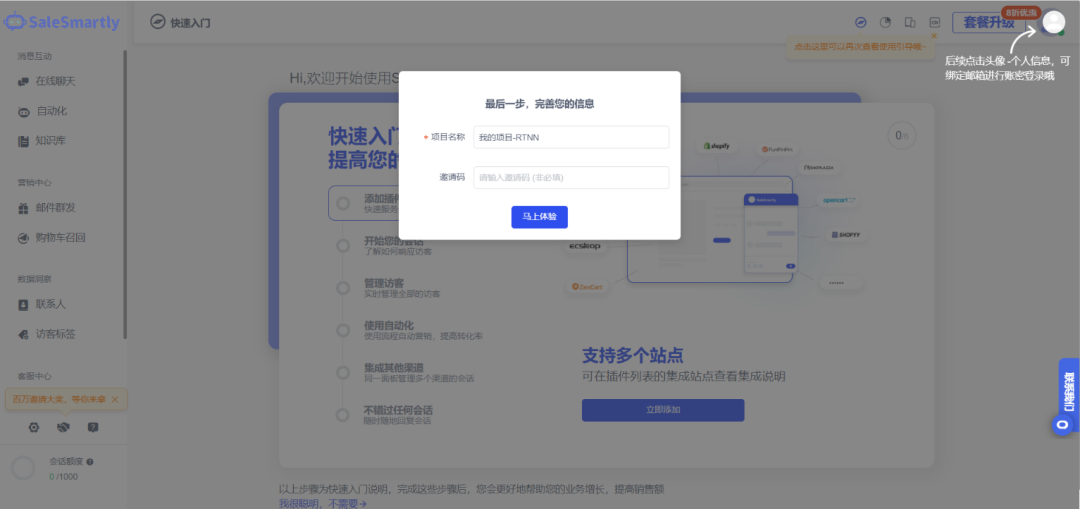Image resolution: width=1080 pixels, height=509 pixels.
Task: Open the settings gear icon in sidebar
Action: 34,427
